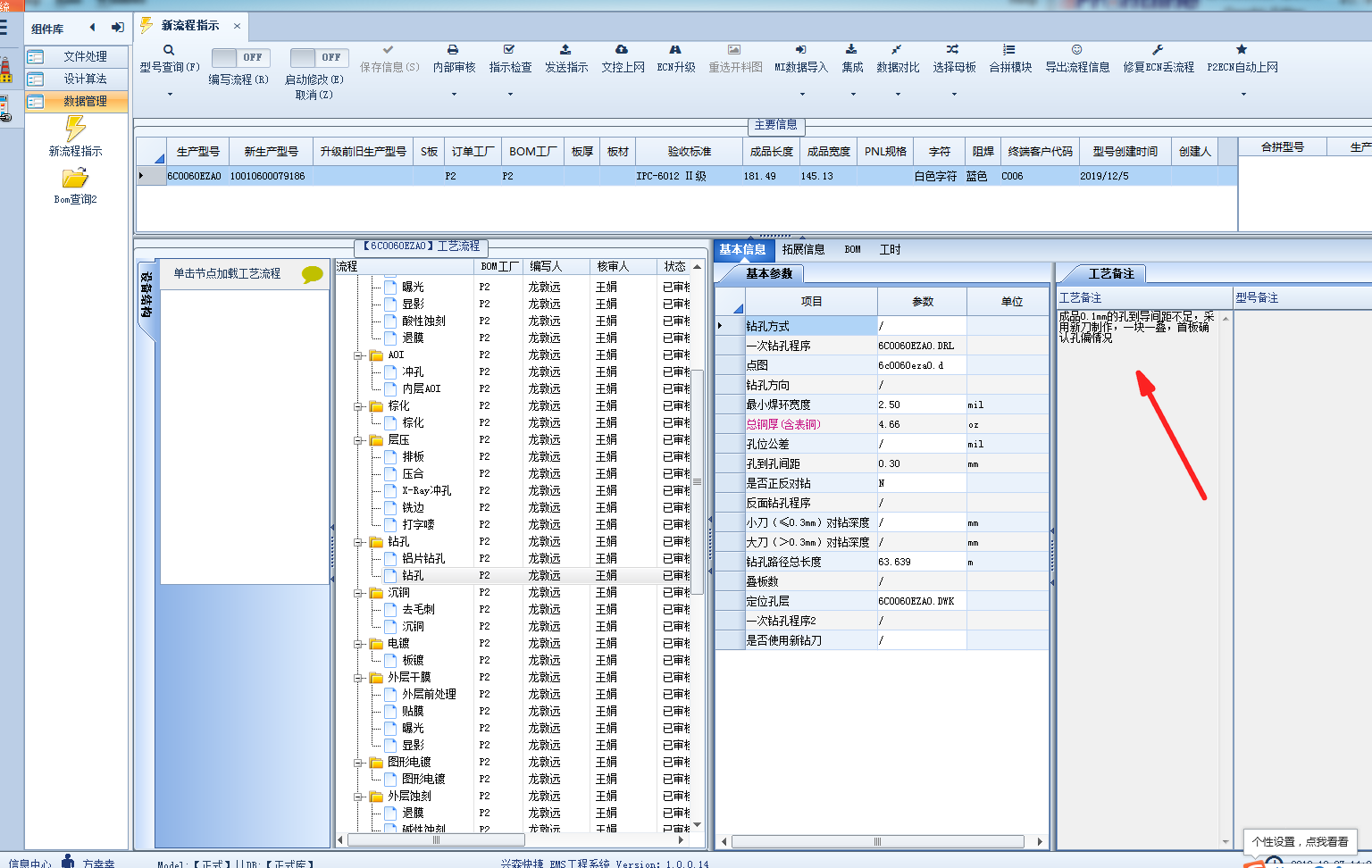The width and height of the screenshot is (1372, 868).
Task: Click 个性设置,点我看看 popup
Action: click(x=1300, y=841)
